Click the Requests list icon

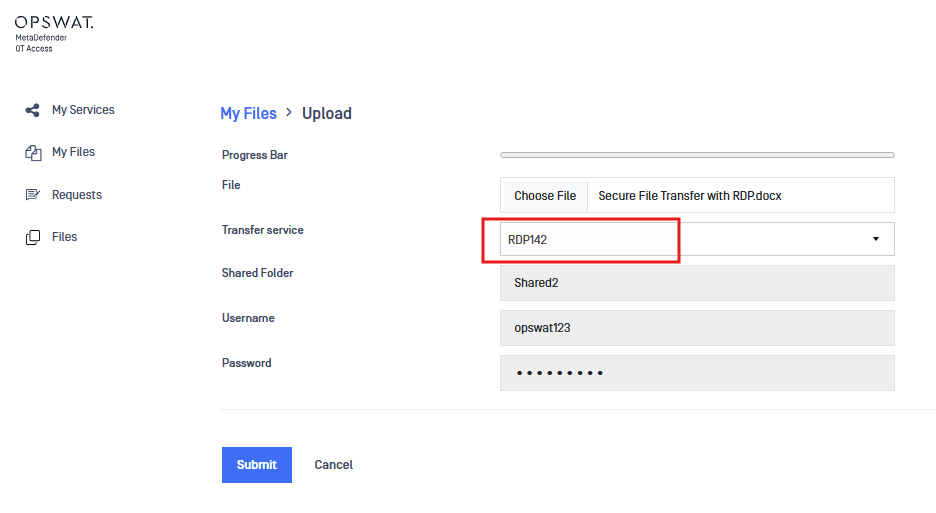click(32, 195)
